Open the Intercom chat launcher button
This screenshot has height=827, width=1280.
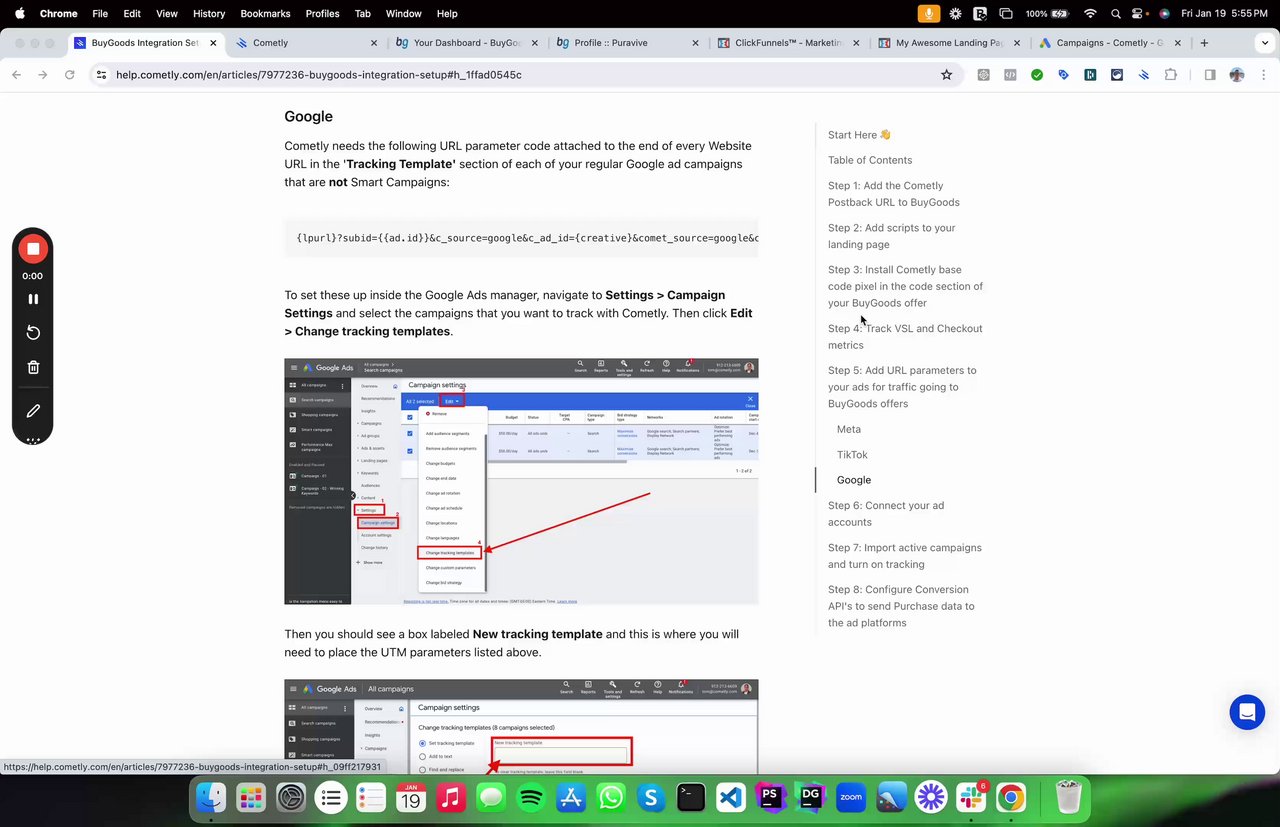(1247, 713)
